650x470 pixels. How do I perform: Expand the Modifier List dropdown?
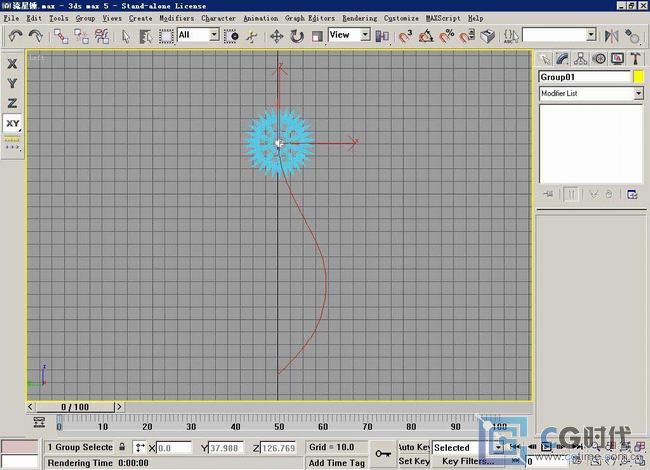[638, 93]
